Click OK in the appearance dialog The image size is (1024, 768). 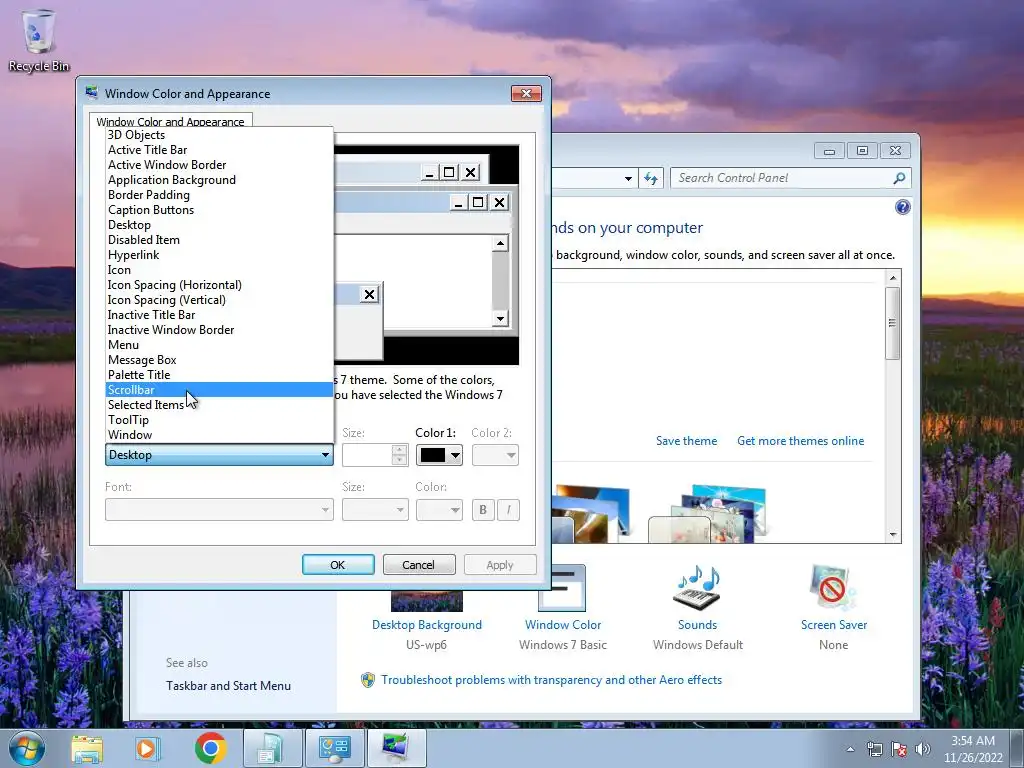pos(338,565)
